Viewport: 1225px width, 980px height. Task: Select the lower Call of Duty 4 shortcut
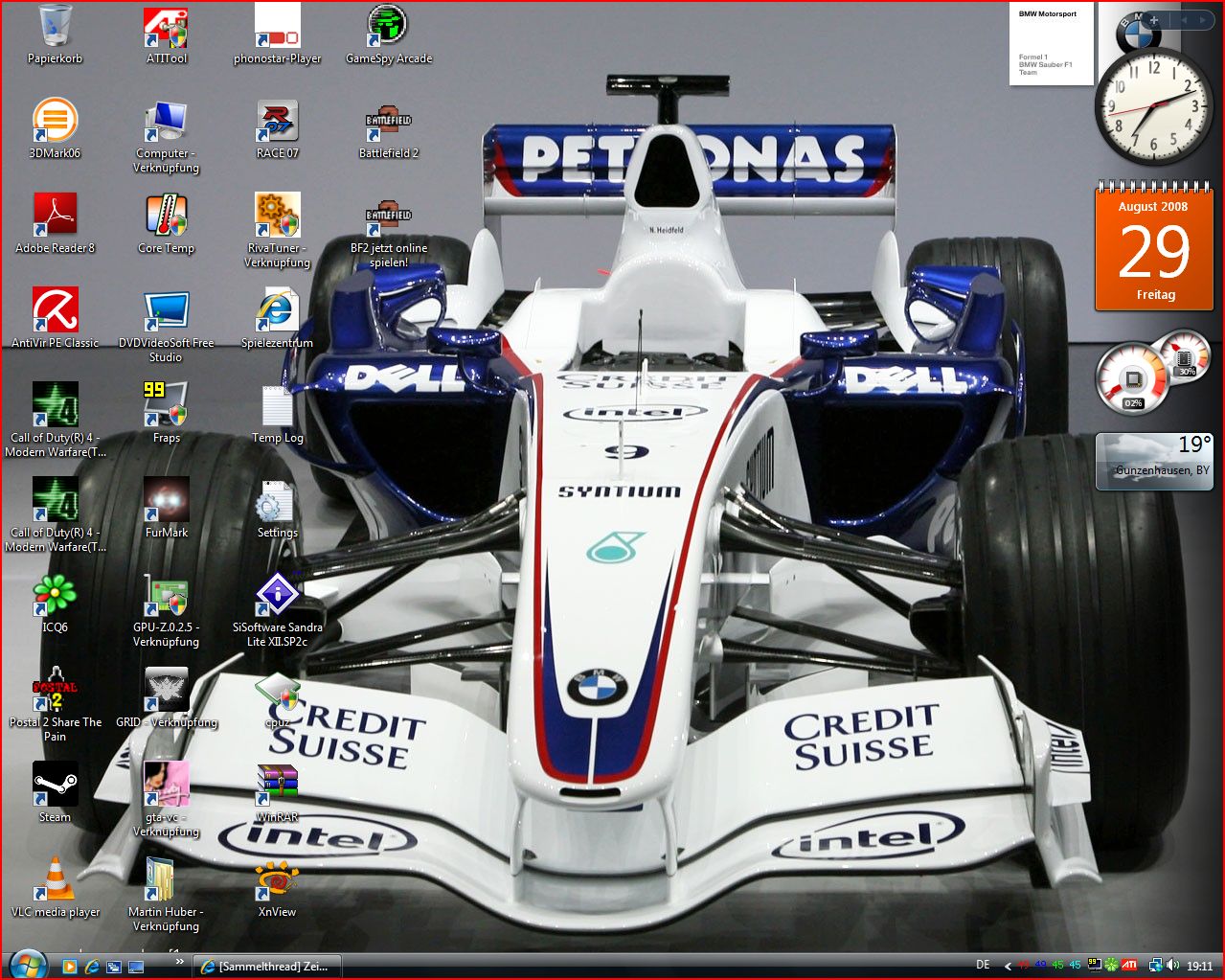tap(55, 515)
